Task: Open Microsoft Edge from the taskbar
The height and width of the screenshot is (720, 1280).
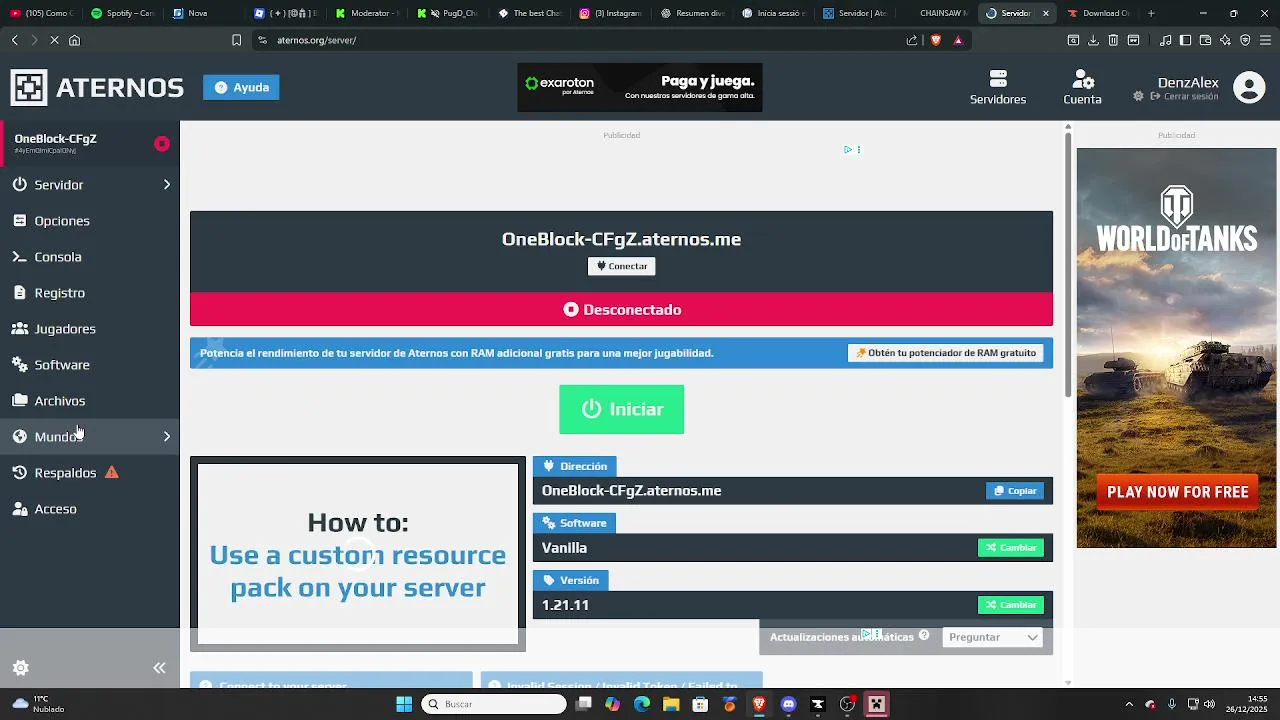Action: click(x=642, y=704)
